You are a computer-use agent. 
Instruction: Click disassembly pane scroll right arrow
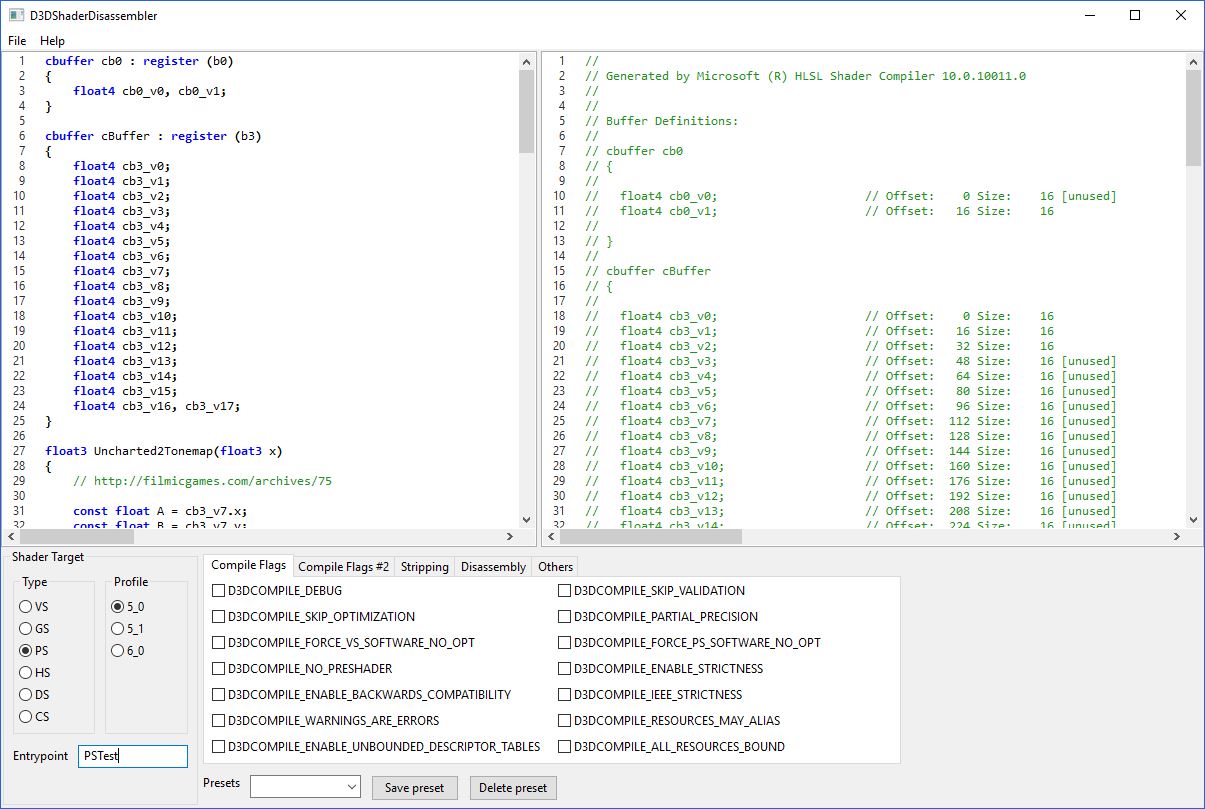(x=1177, y=537)
